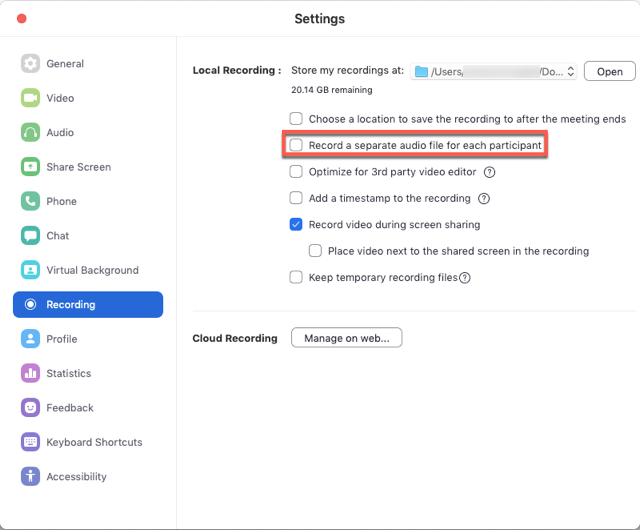Uncheck Record video during screen sharing
The height and width of the screenshot is (530, 640).
point(296,224)
